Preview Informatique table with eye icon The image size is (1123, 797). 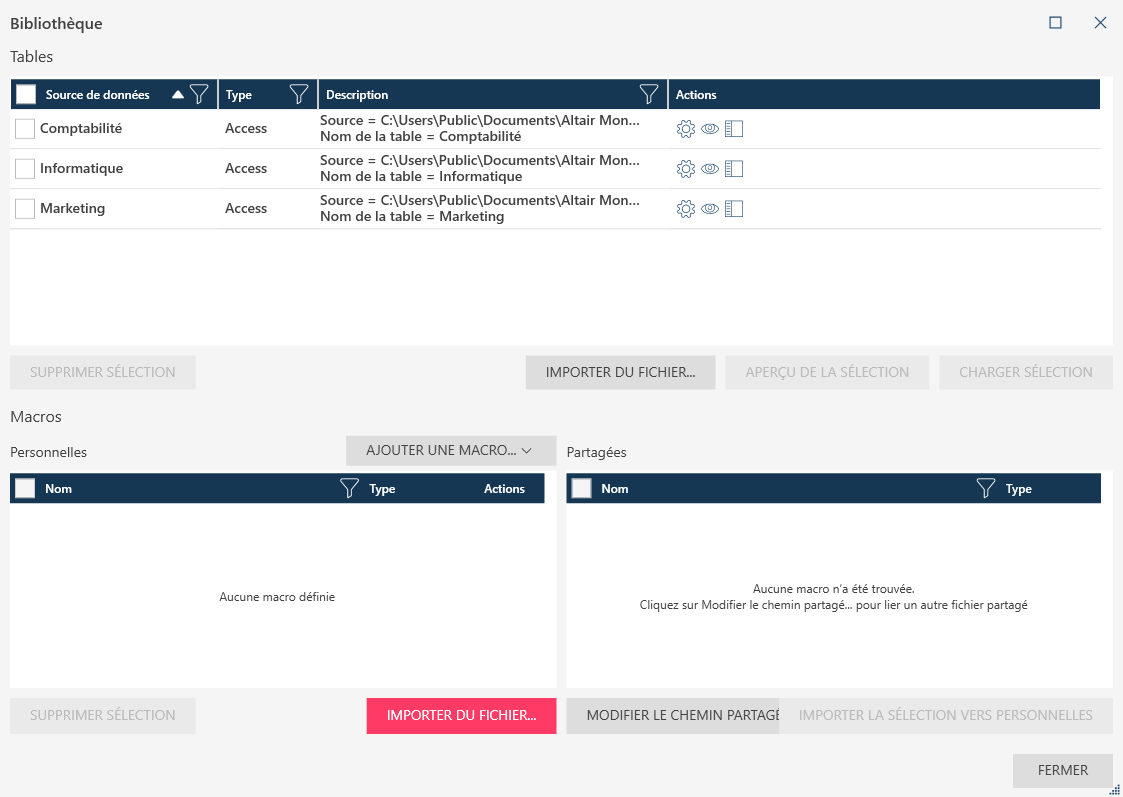click(x=710, y=169)
